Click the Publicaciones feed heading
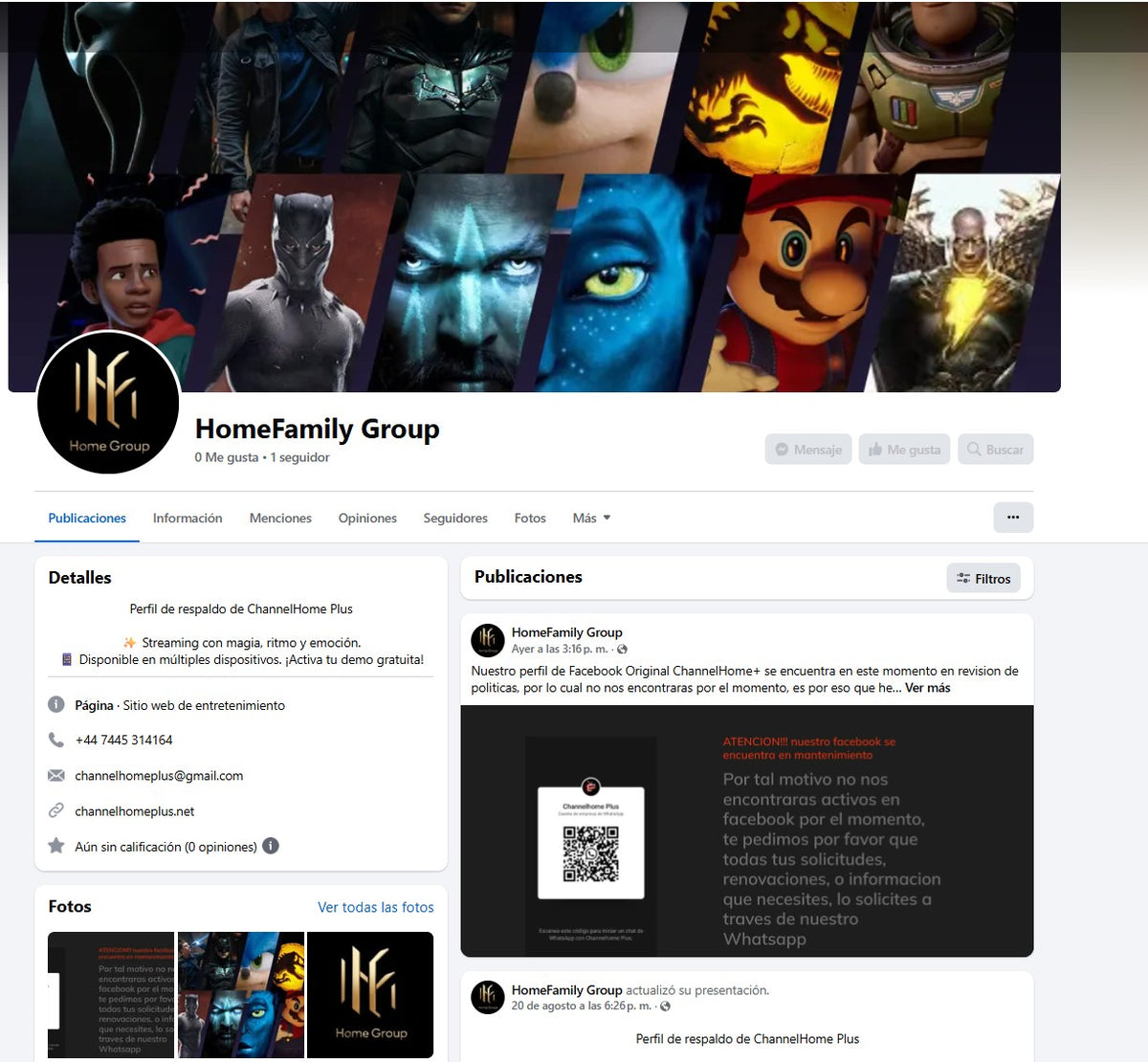 (x=528, y=577)
